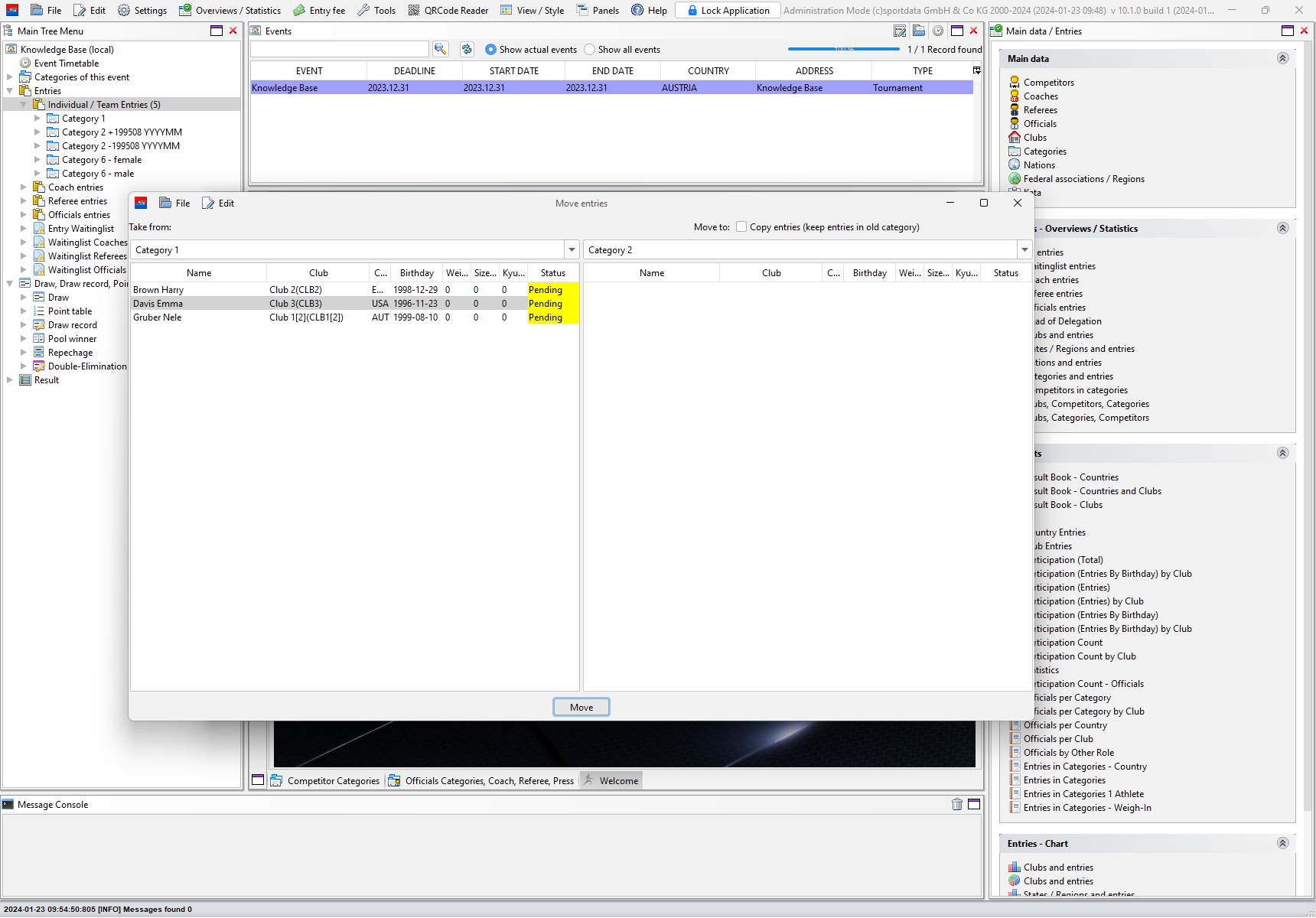1316x918 pixels.
Task: Click the QRCode Reader toolbar icon
Action: 414,10
